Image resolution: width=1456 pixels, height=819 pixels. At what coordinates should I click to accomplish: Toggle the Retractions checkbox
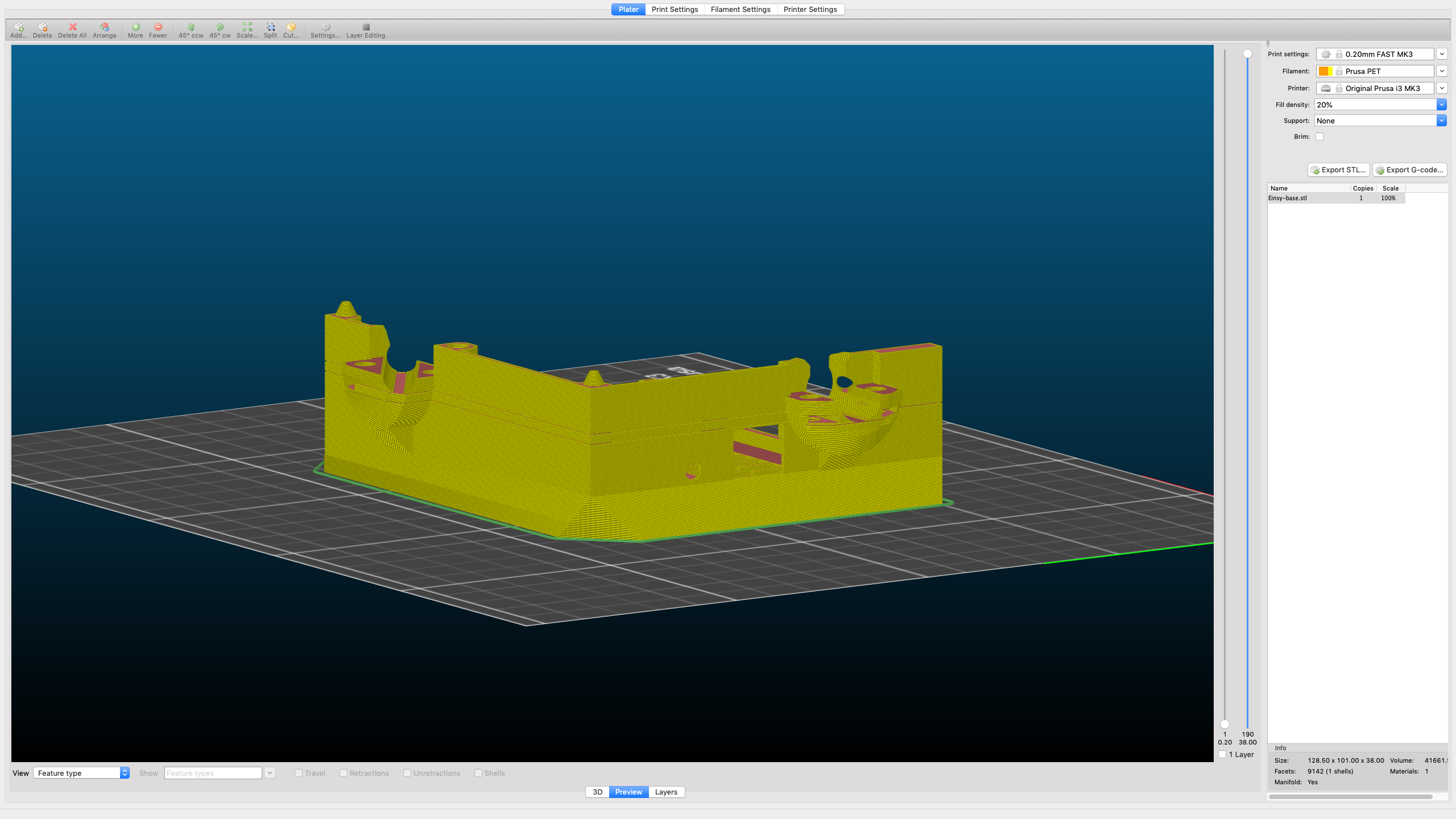343,773
